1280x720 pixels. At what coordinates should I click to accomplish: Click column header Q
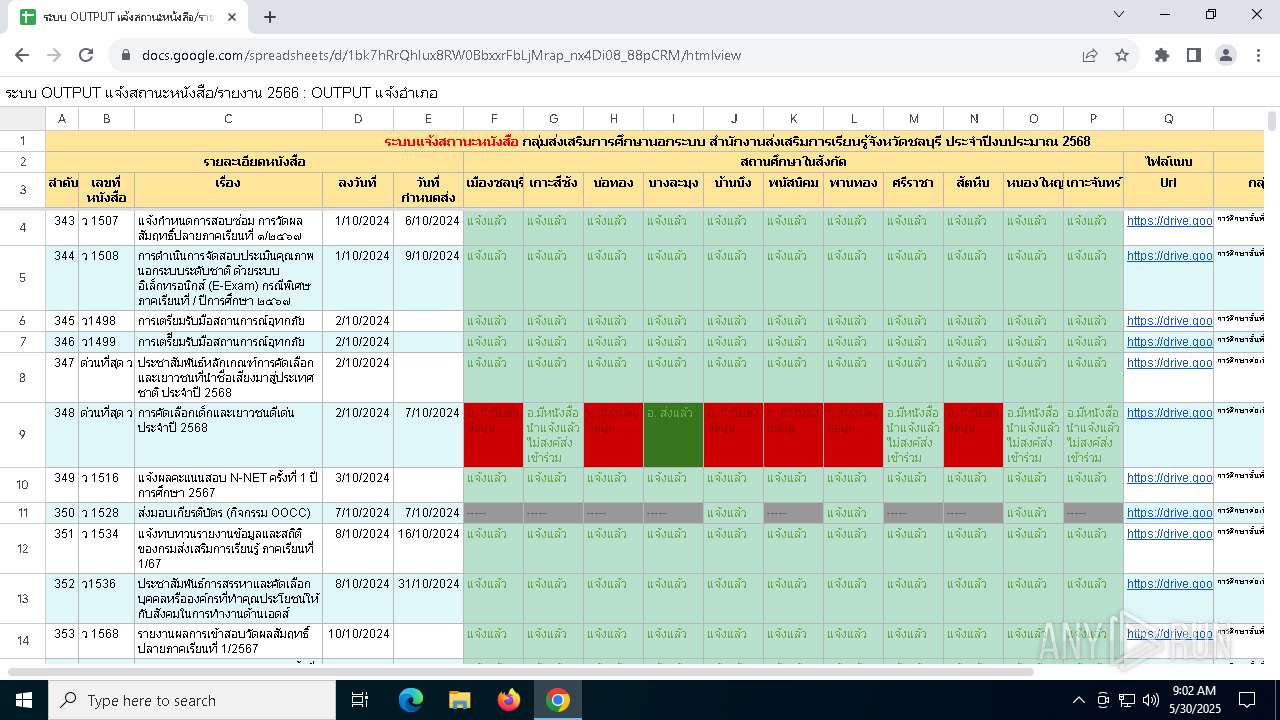pos(1168,119)
